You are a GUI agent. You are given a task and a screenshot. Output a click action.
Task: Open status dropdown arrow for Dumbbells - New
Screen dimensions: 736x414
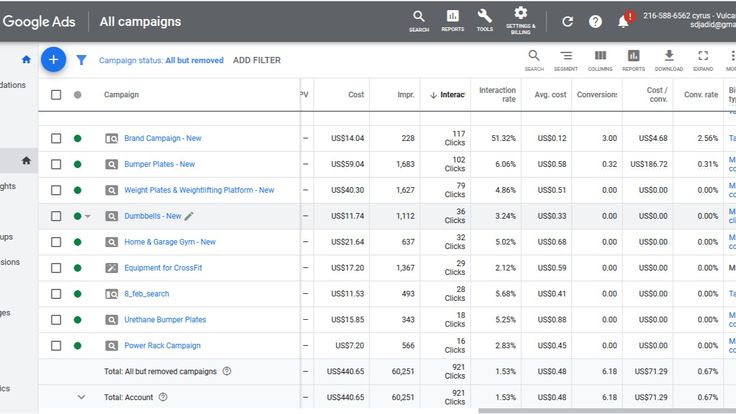[88, 216]
